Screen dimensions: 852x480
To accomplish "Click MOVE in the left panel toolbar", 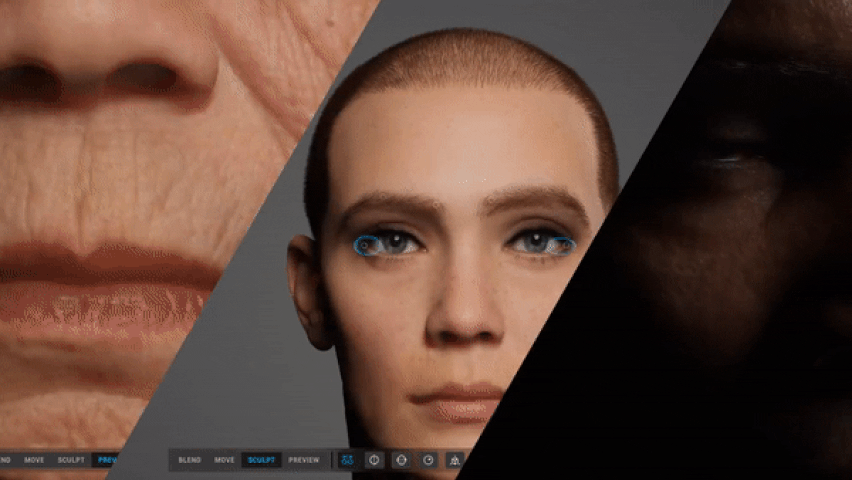I will click(34, 460).
